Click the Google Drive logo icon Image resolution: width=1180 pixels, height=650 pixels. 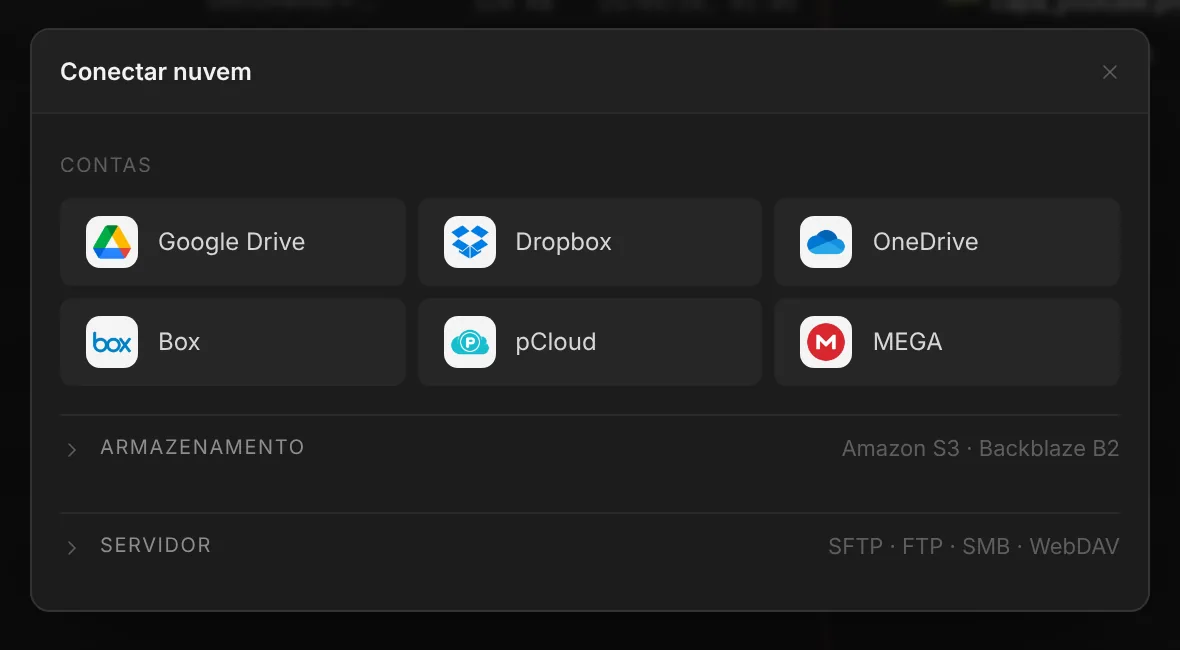pos(112,242)
